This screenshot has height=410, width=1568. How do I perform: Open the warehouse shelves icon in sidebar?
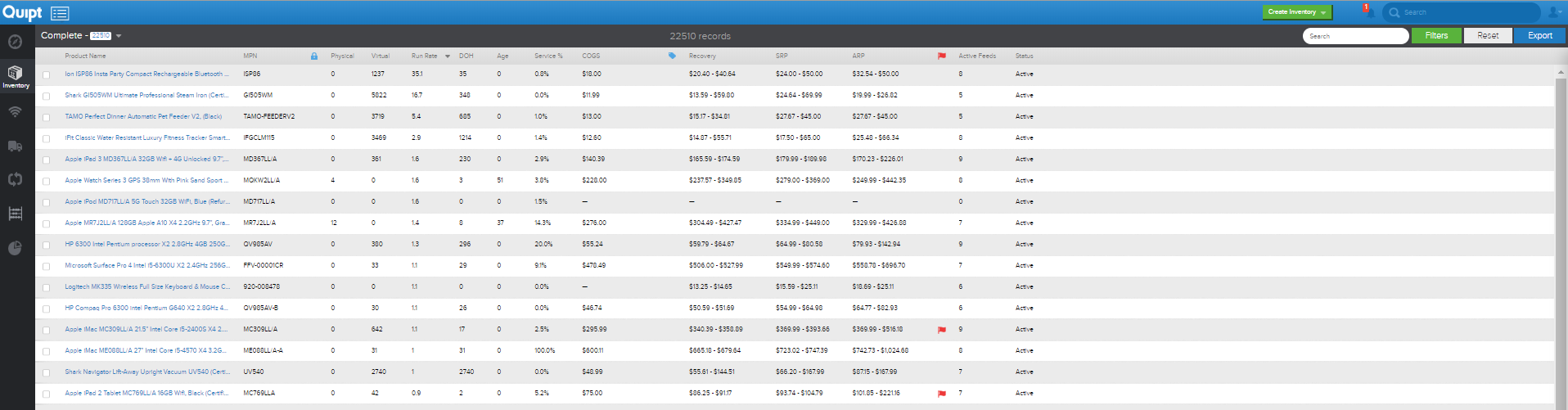click(16, 214)
